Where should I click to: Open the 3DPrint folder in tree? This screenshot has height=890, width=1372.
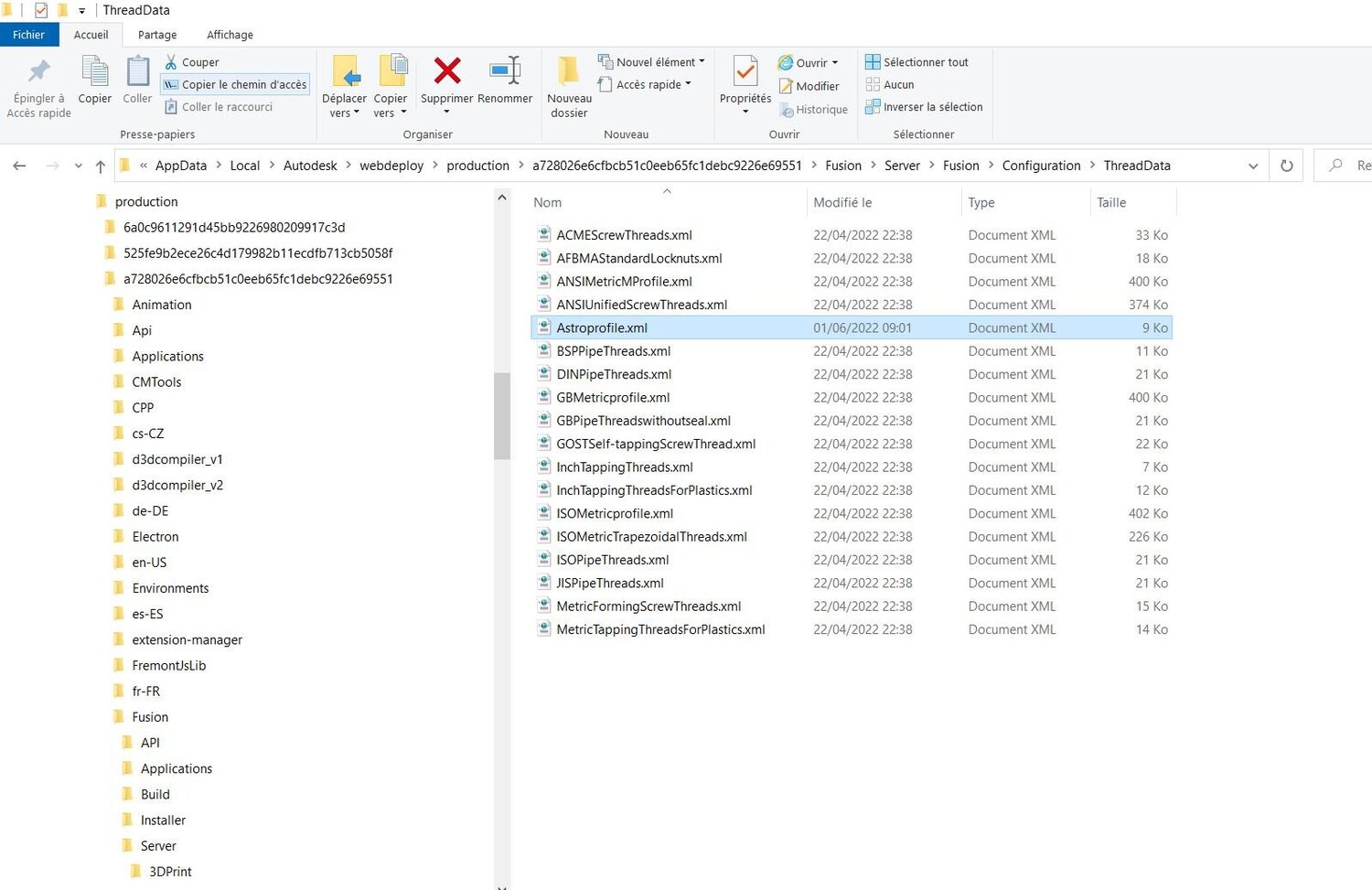pyautogui.click(x=170, y=872)
